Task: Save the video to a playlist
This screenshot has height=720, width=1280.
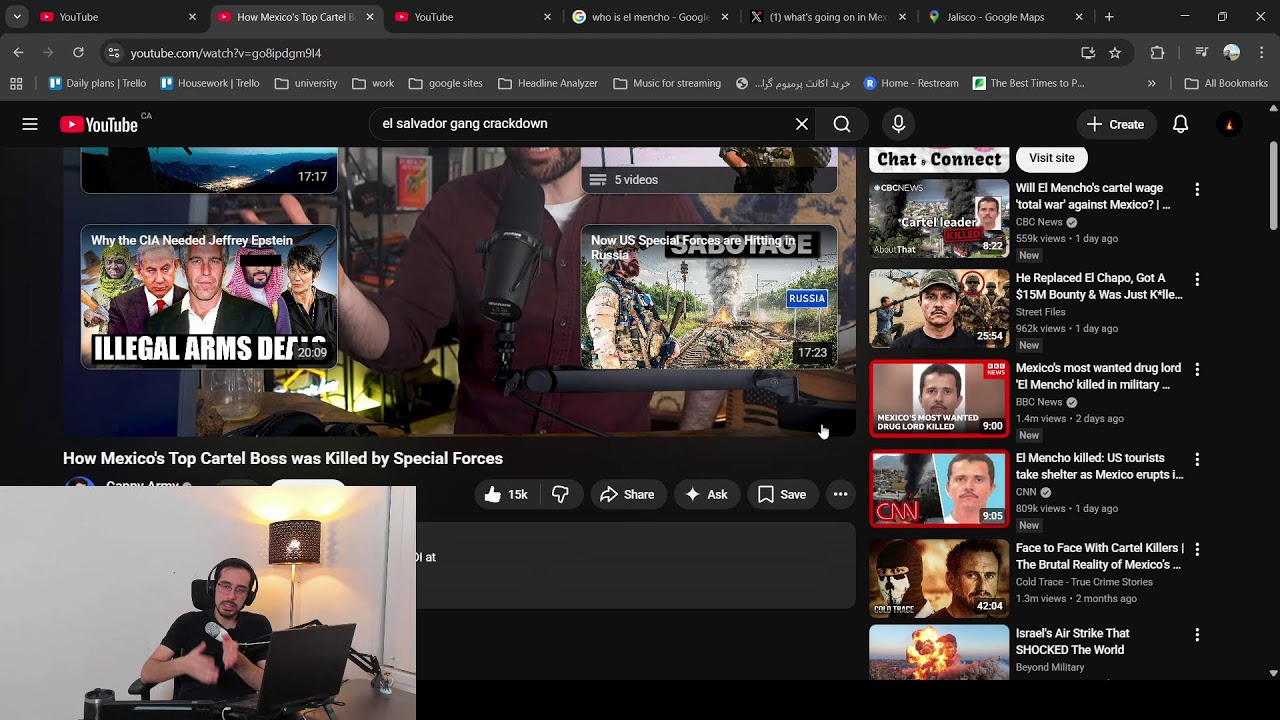Action: tap(781, 494)
